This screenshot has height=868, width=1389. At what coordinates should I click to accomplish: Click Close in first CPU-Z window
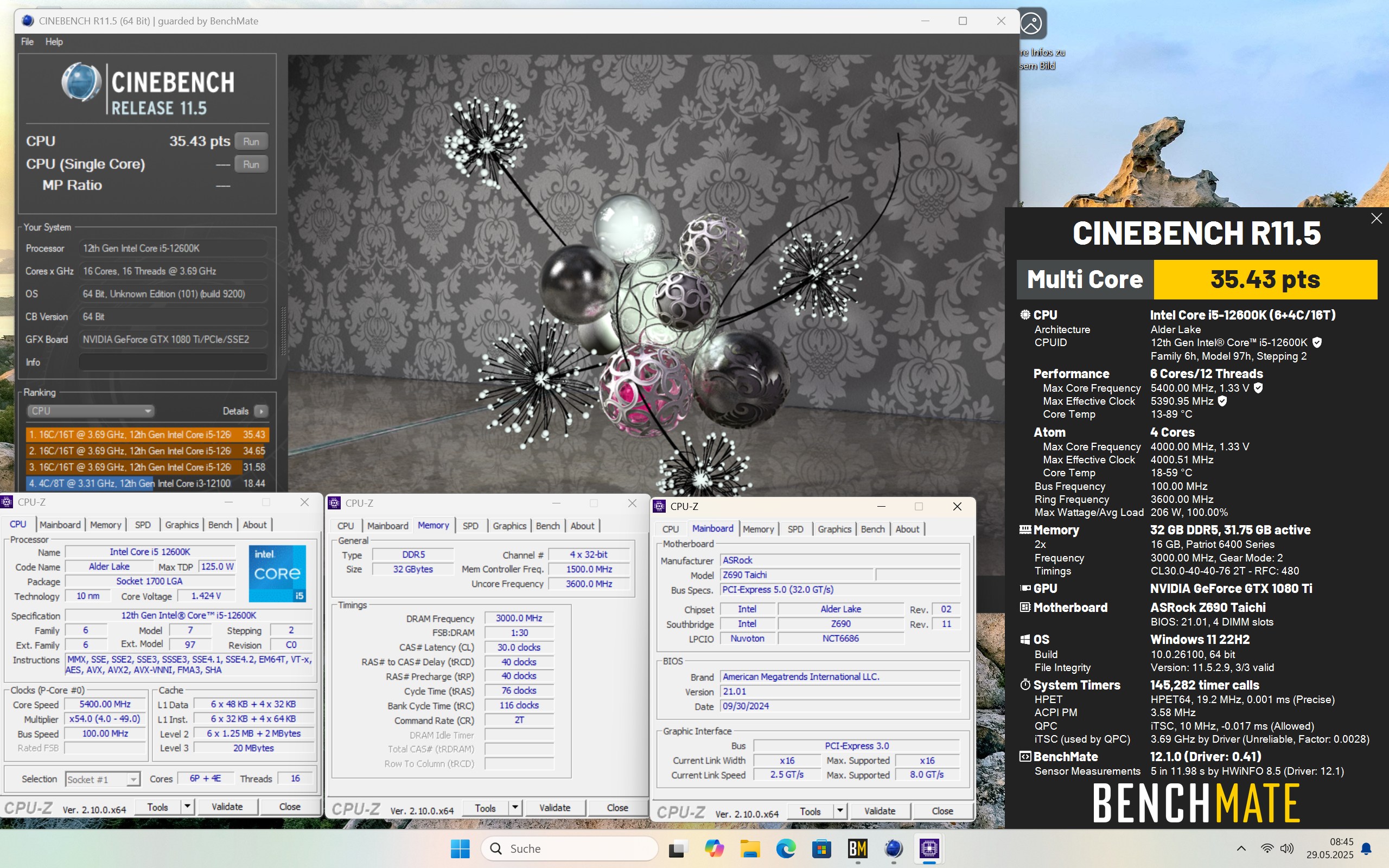(x=290, y=807)
